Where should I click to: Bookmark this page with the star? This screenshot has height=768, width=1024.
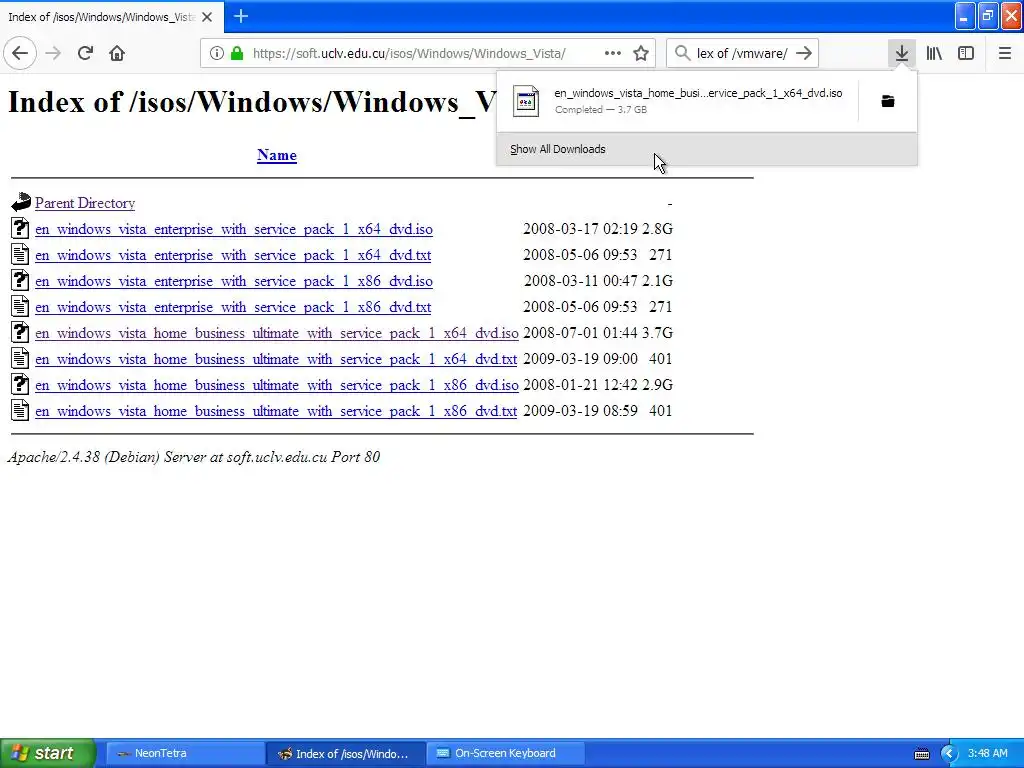(641, 53)
